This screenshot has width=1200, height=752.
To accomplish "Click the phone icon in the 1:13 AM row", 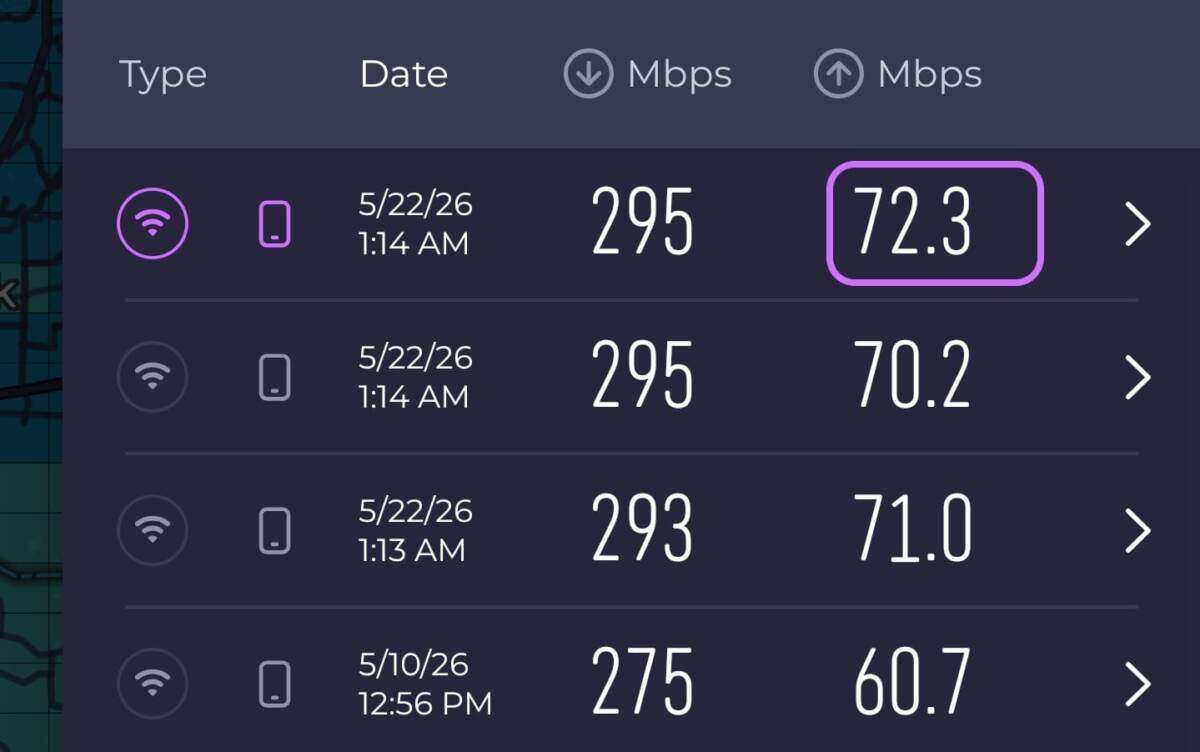I will (x=275, y=530).
